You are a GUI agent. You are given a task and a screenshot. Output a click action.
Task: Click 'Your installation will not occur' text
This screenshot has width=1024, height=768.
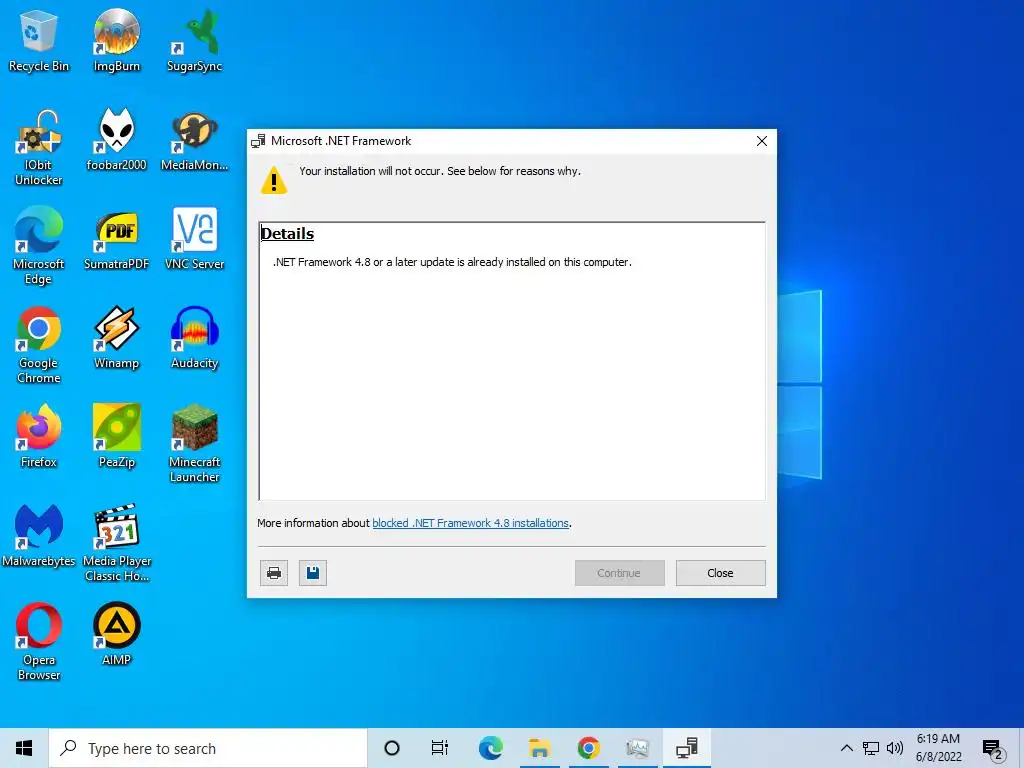[440, 171]
